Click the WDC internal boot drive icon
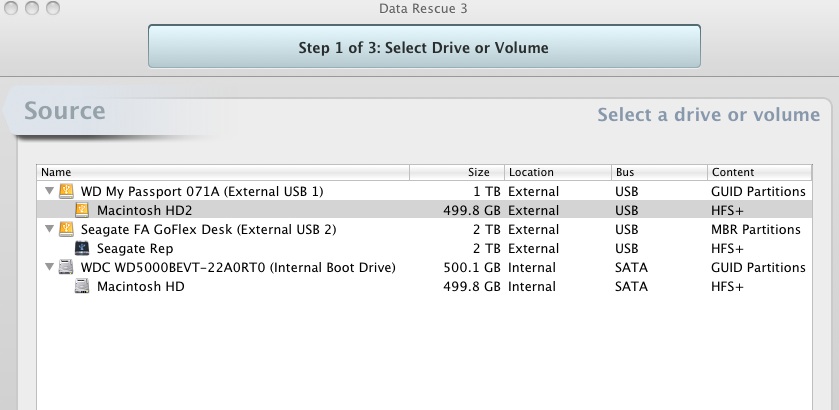This screenshot has width=839, height=410. click(66, 267)
